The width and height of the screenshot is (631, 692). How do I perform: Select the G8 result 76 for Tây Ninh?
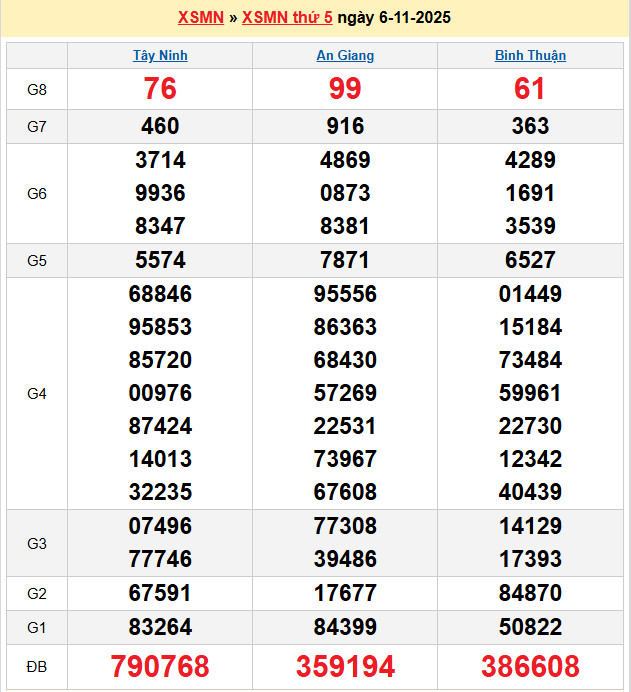click(x=160, y=89)
